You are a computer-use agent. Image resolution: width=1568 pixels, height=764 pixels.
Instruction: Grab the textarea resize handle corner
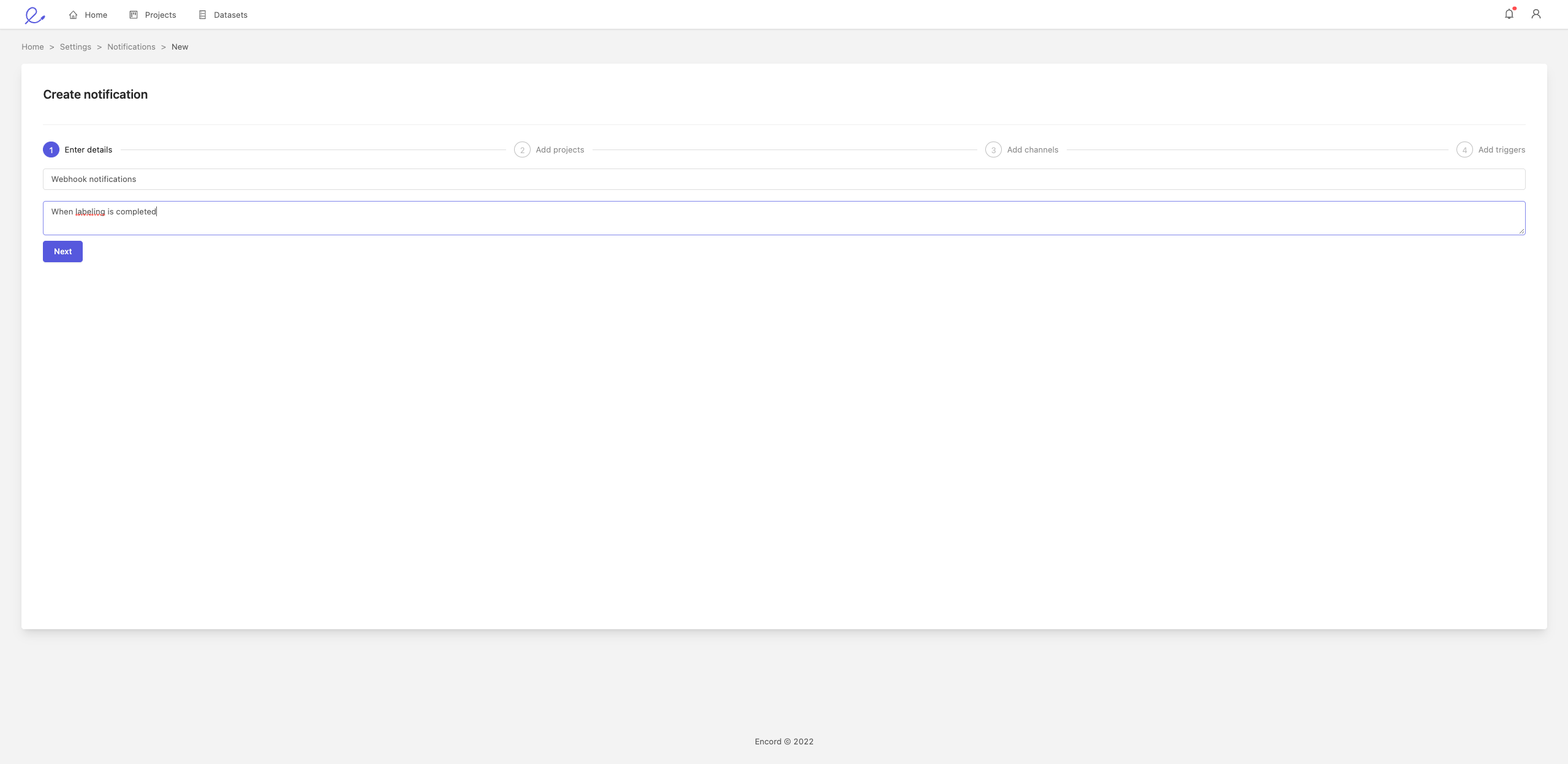point(1521,231)
